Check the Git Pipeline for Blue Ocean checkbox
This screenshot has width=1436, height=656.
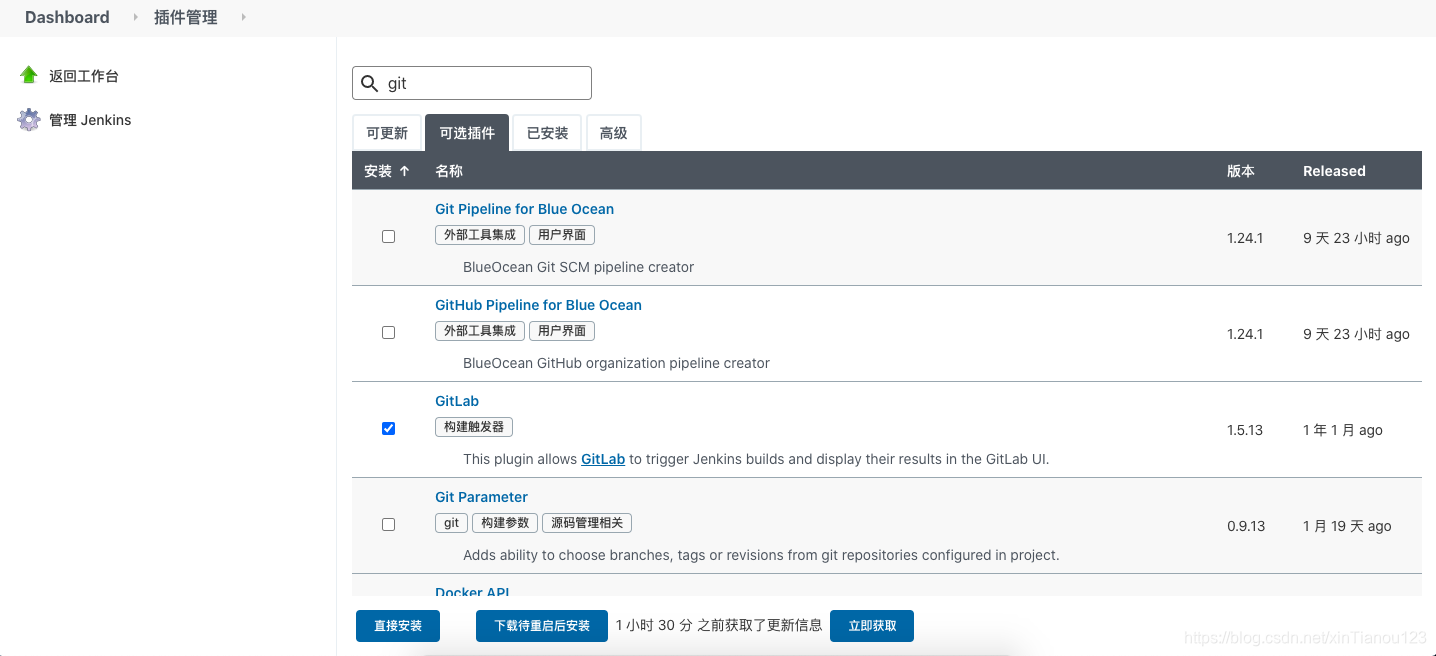pos(389,237)
